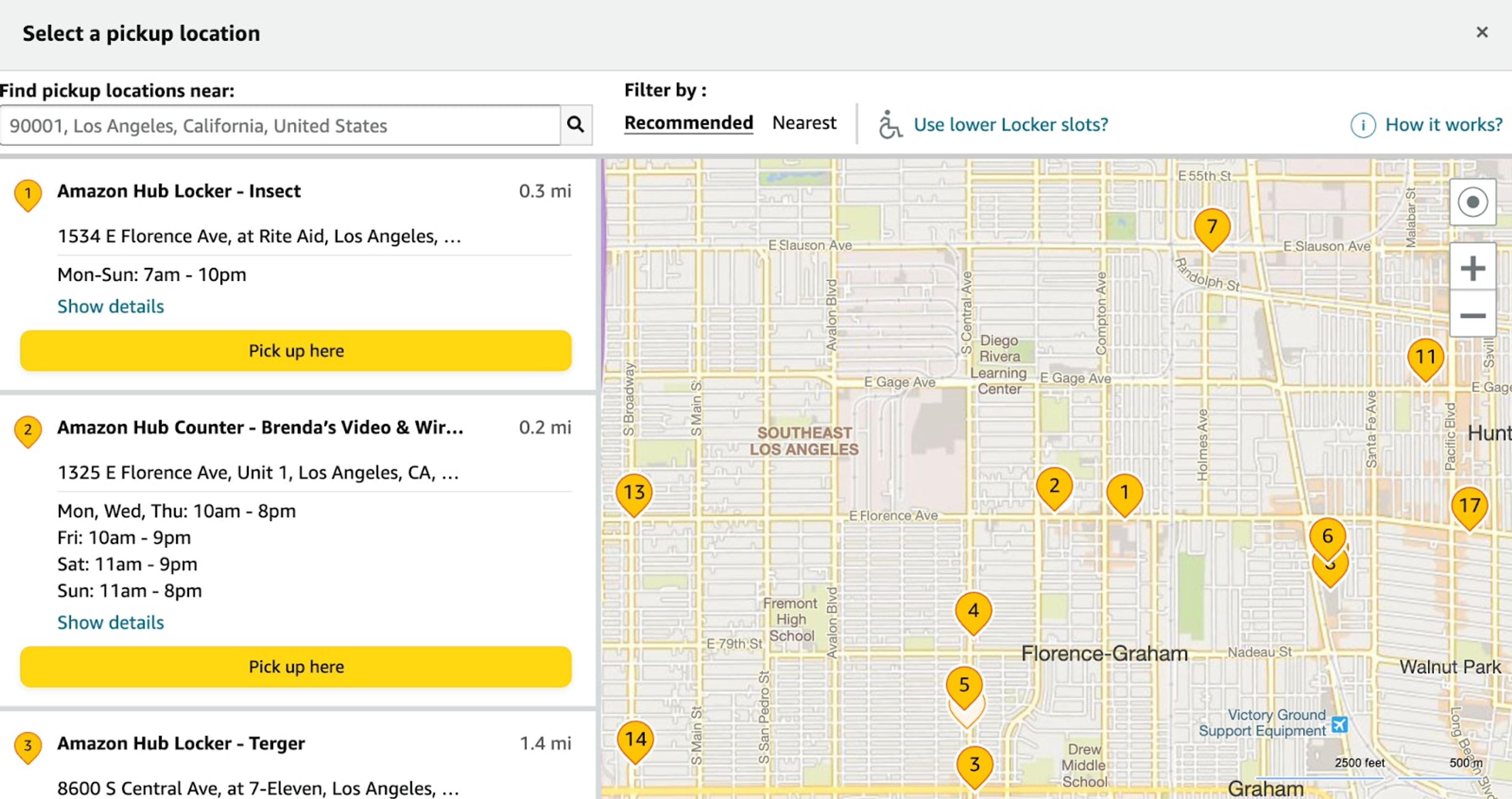Click map pin number 7
Viewport: 1512px width, 799px height.
tap(1212, 227)
